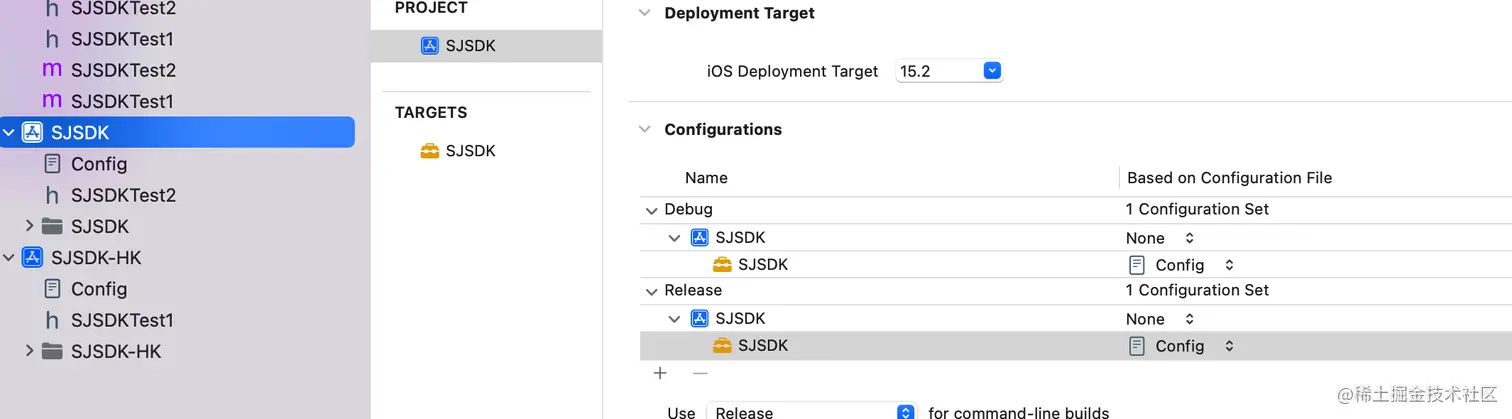Expand the SJSDK-HK folder in navigator
The height and width of the screenshot is (419, 1512).
(x=30, y=351)
